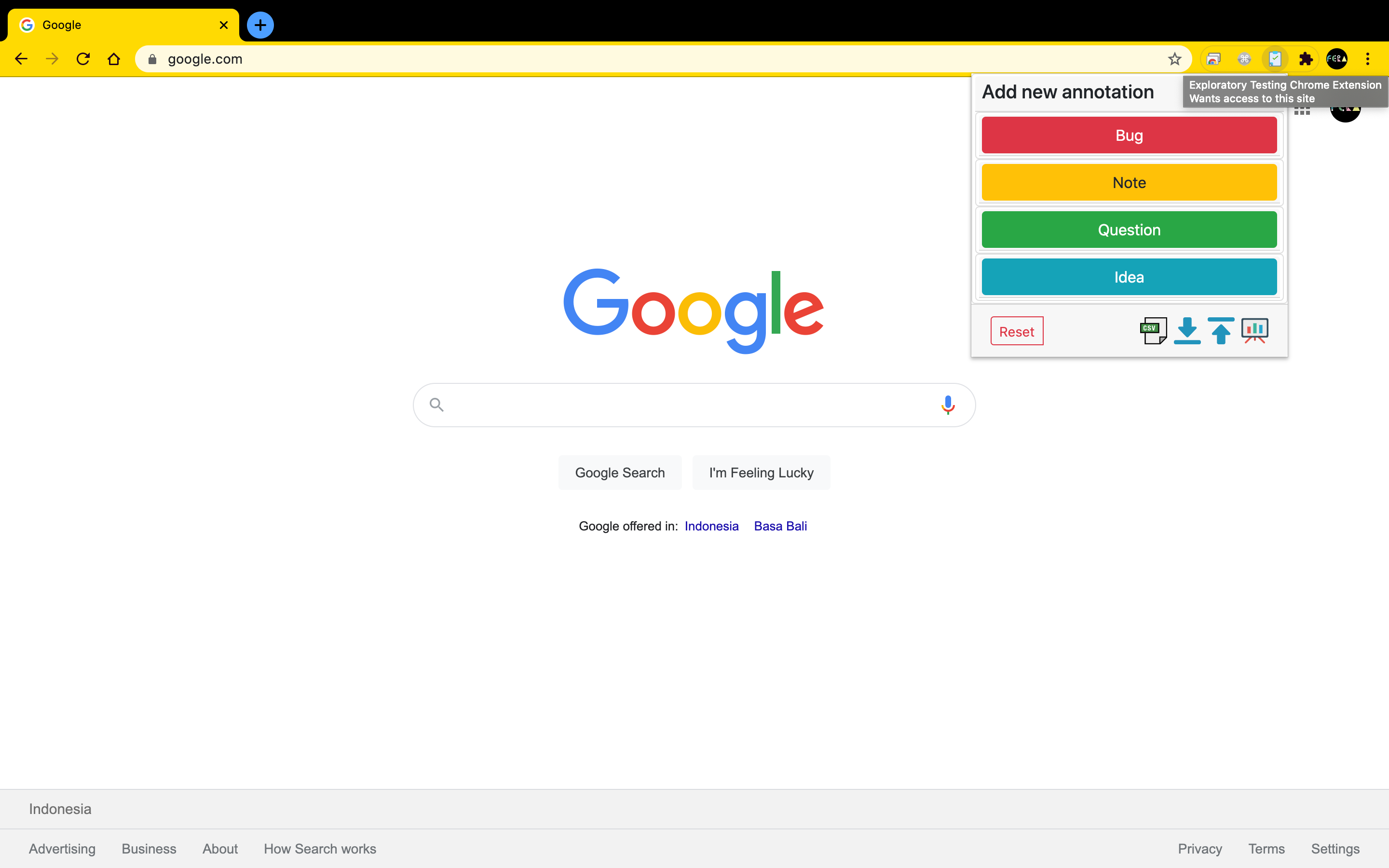The image size is (1389, 868).
Task: Click the voice search microphone
Action: pos(948,405)
